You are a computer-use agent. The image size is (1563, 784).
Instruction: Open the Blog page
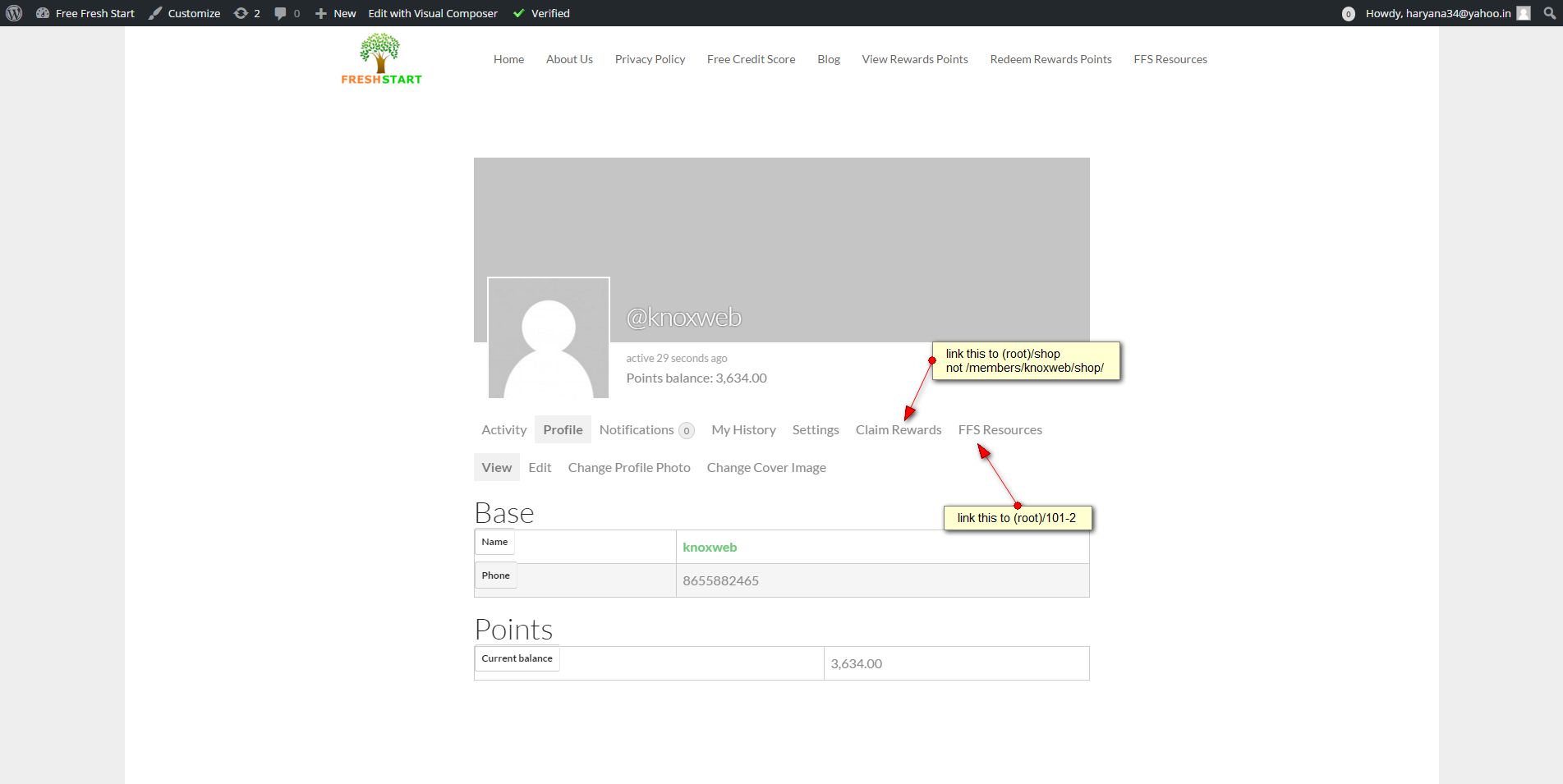(x=829, y=59)
